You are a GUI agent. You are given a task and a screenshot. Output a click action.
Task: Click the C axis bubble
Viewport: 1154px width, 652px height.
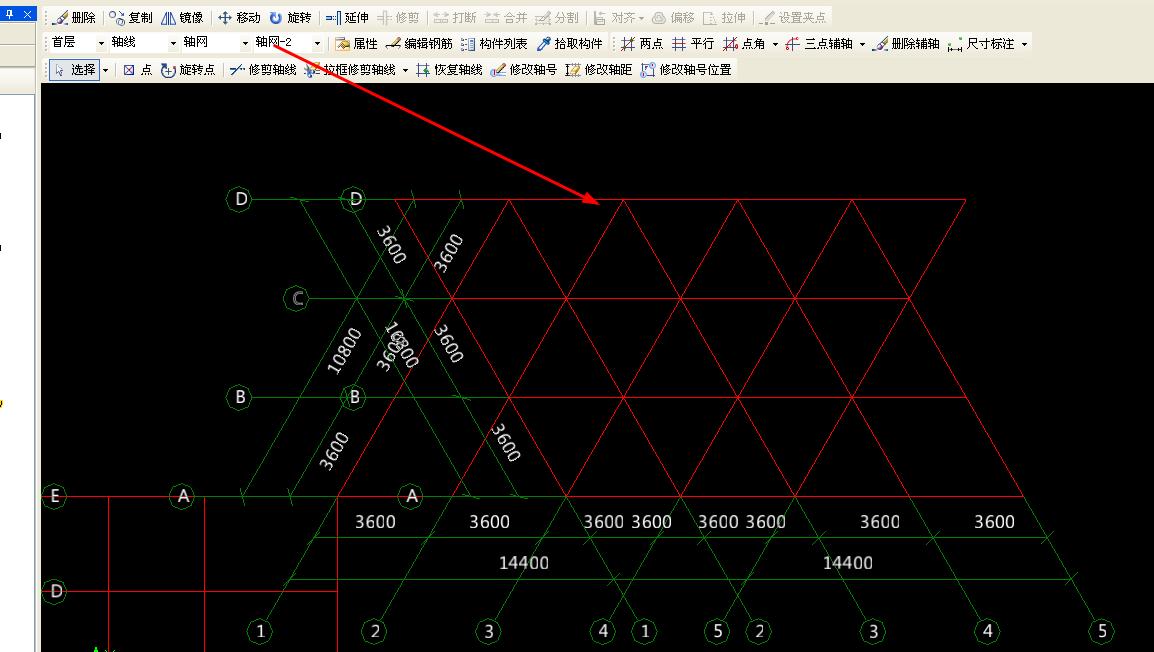[x=296, y=298]
